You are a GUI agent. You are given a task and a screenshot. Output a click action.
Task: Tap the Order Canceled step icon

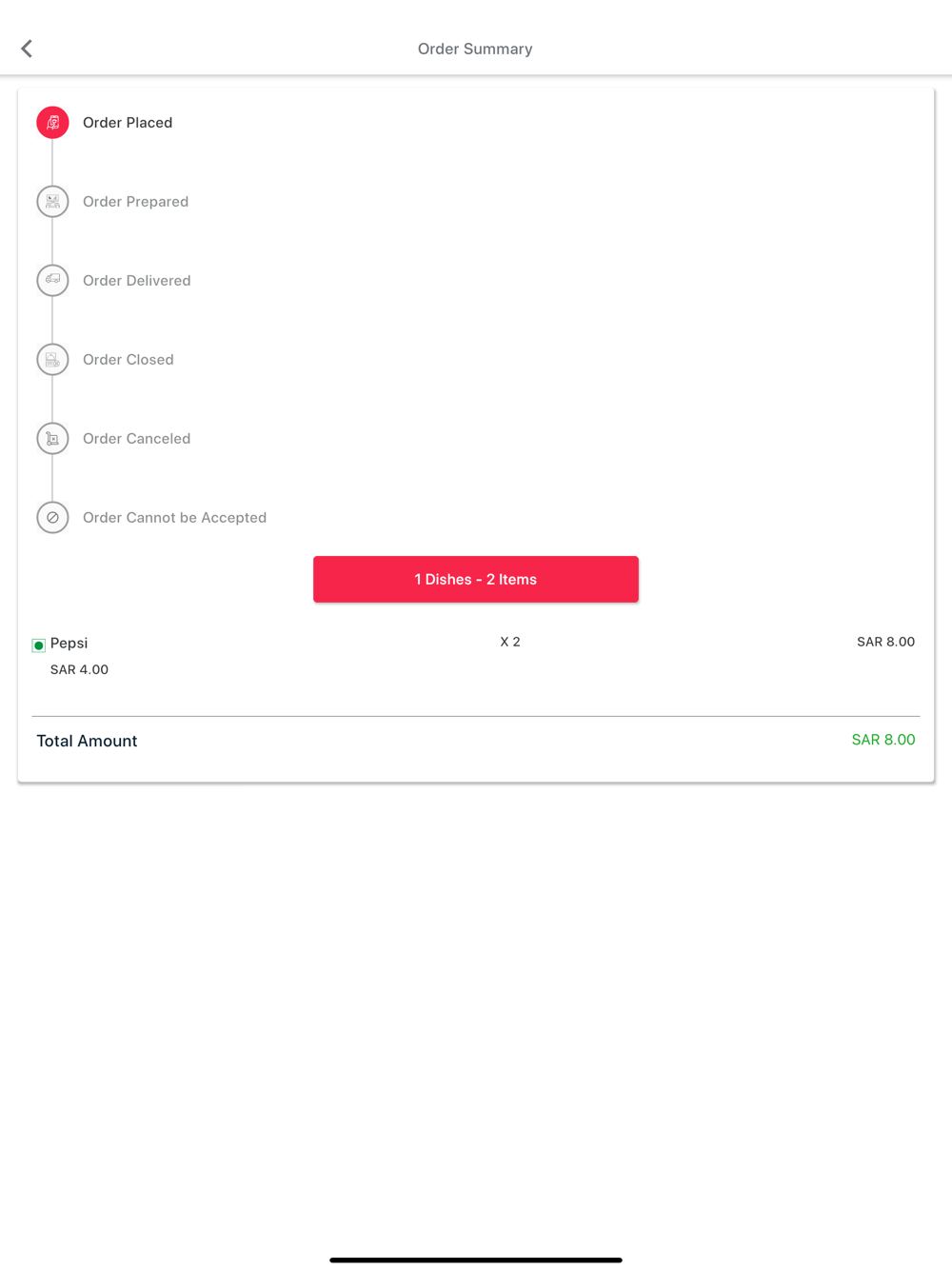point(52,439)
